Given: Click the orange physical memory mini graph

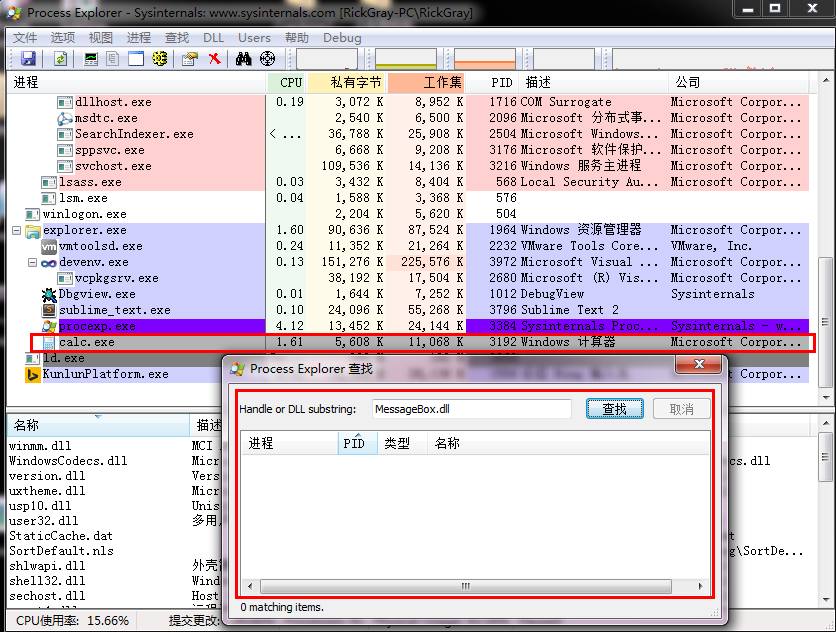Looking at the screenshot, I should click(x=485, y=59).
